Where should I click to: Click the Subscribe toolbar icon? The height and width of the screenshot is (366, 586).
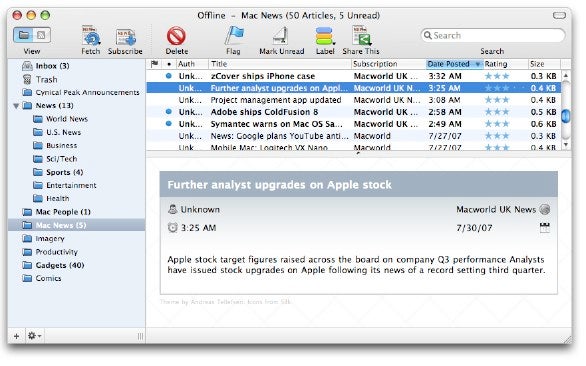(125, 37)
